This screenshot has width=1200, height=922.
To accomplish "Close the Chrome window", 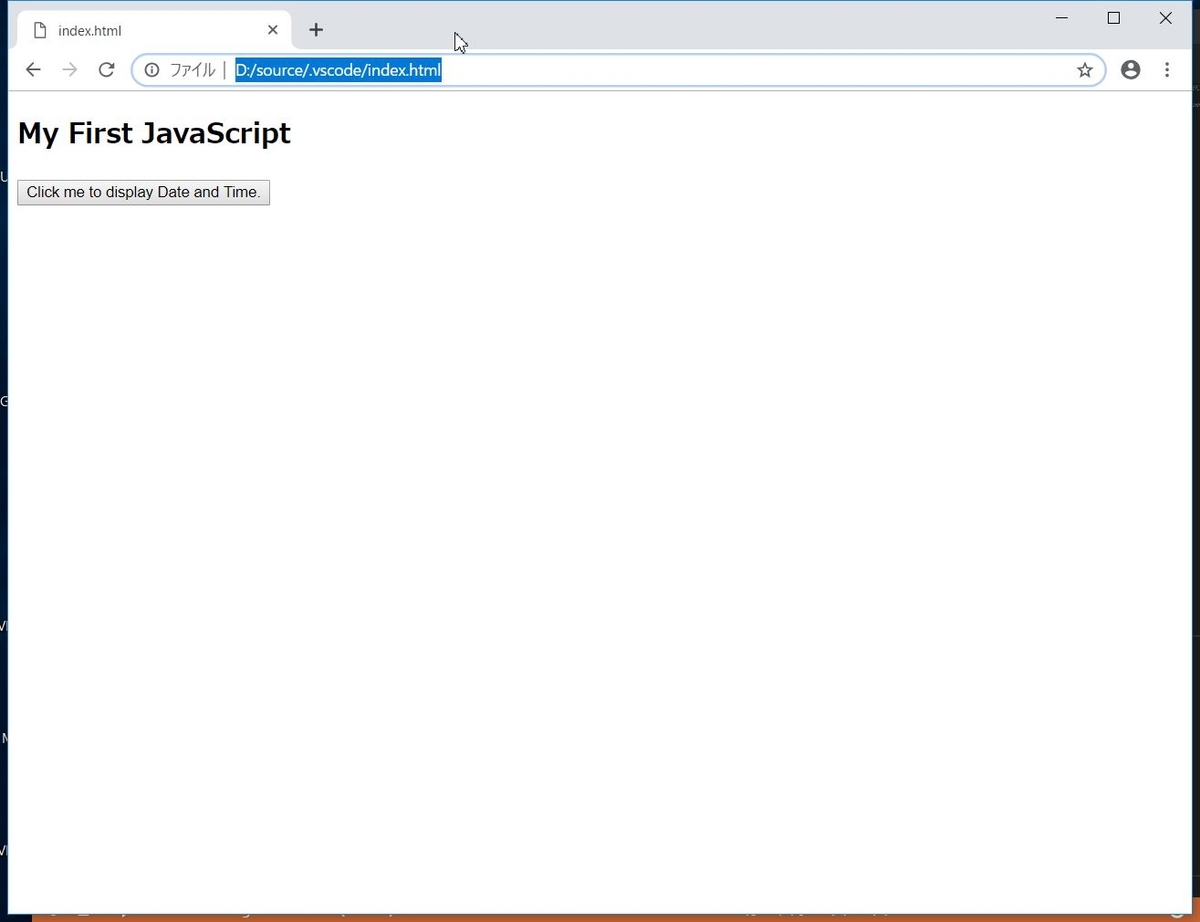I will pyautogui.click(x=1166, y=18).
